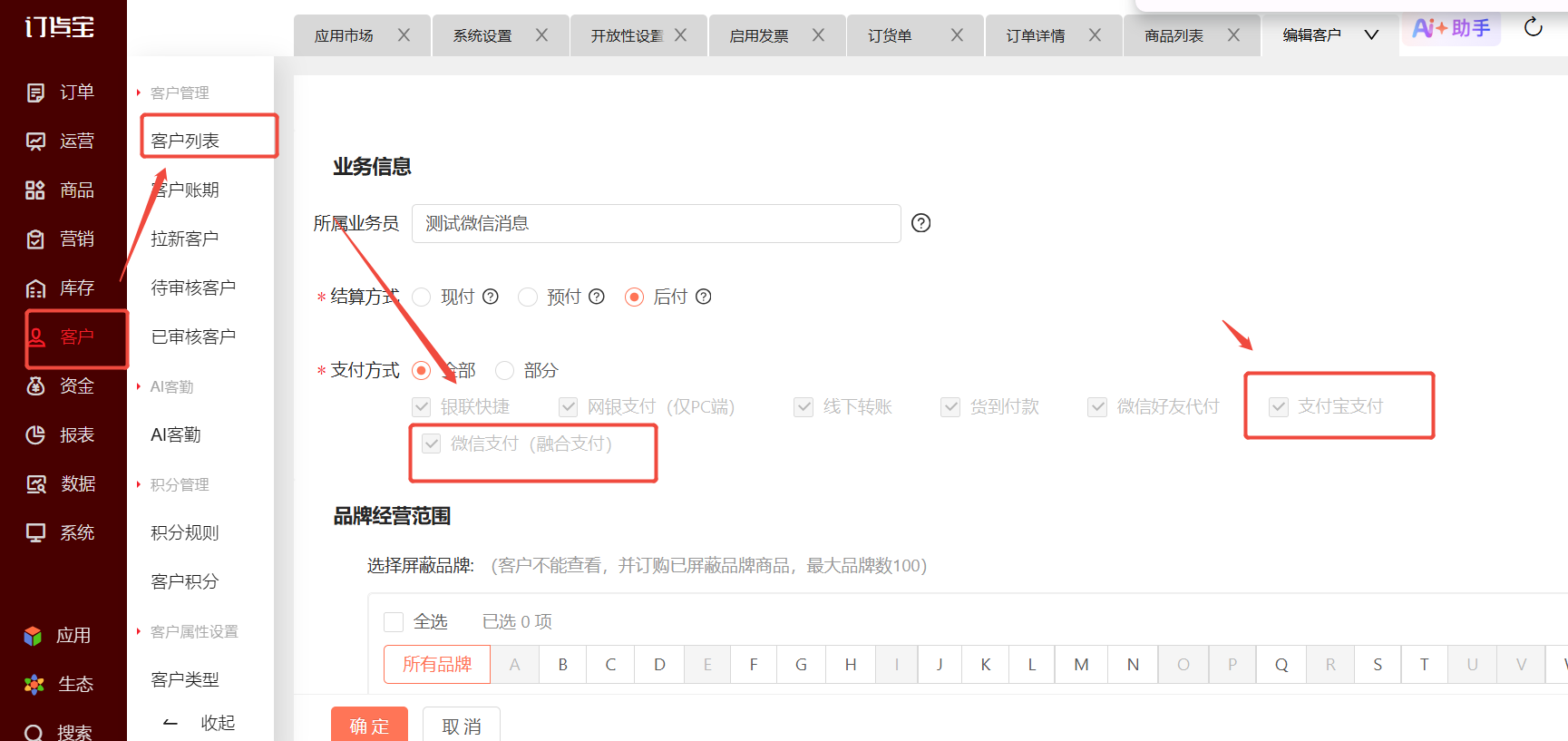The image size is (1568, 741).
Task: Click help icon next to 现付
Action: tap(491, 297)
